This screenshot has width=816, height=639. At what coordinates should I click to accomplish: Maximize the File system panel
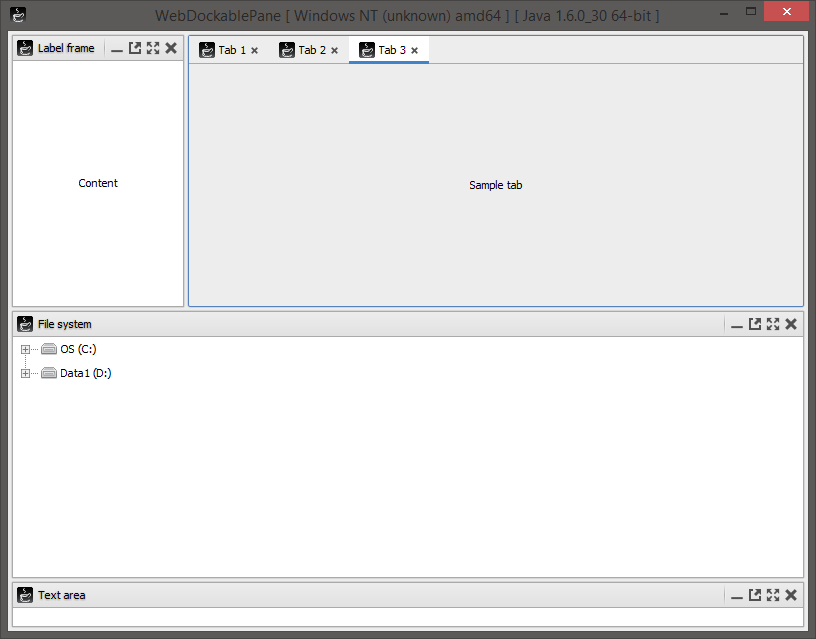coord(773,324)
